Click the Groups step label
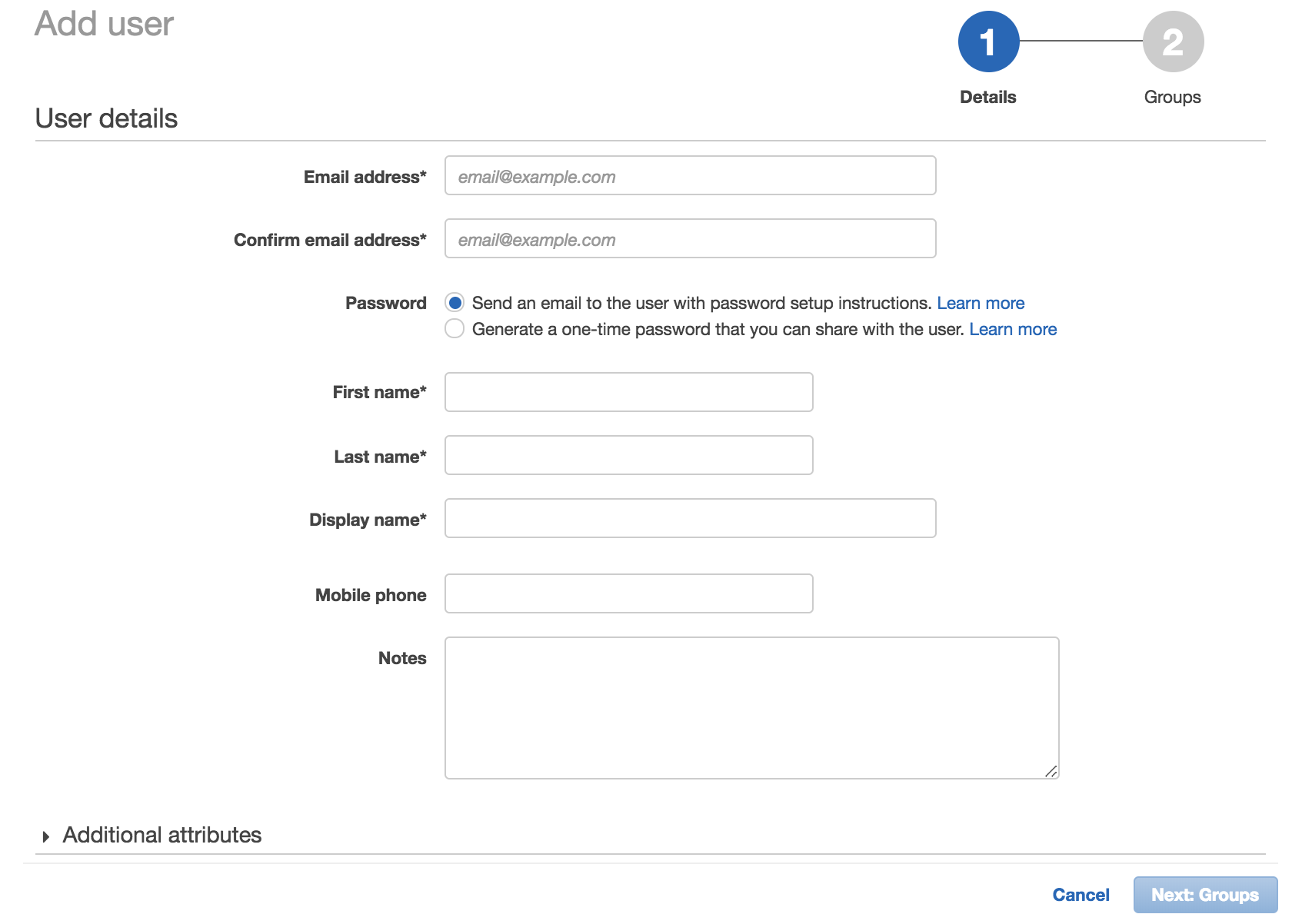 click(x=1172, y=97)
